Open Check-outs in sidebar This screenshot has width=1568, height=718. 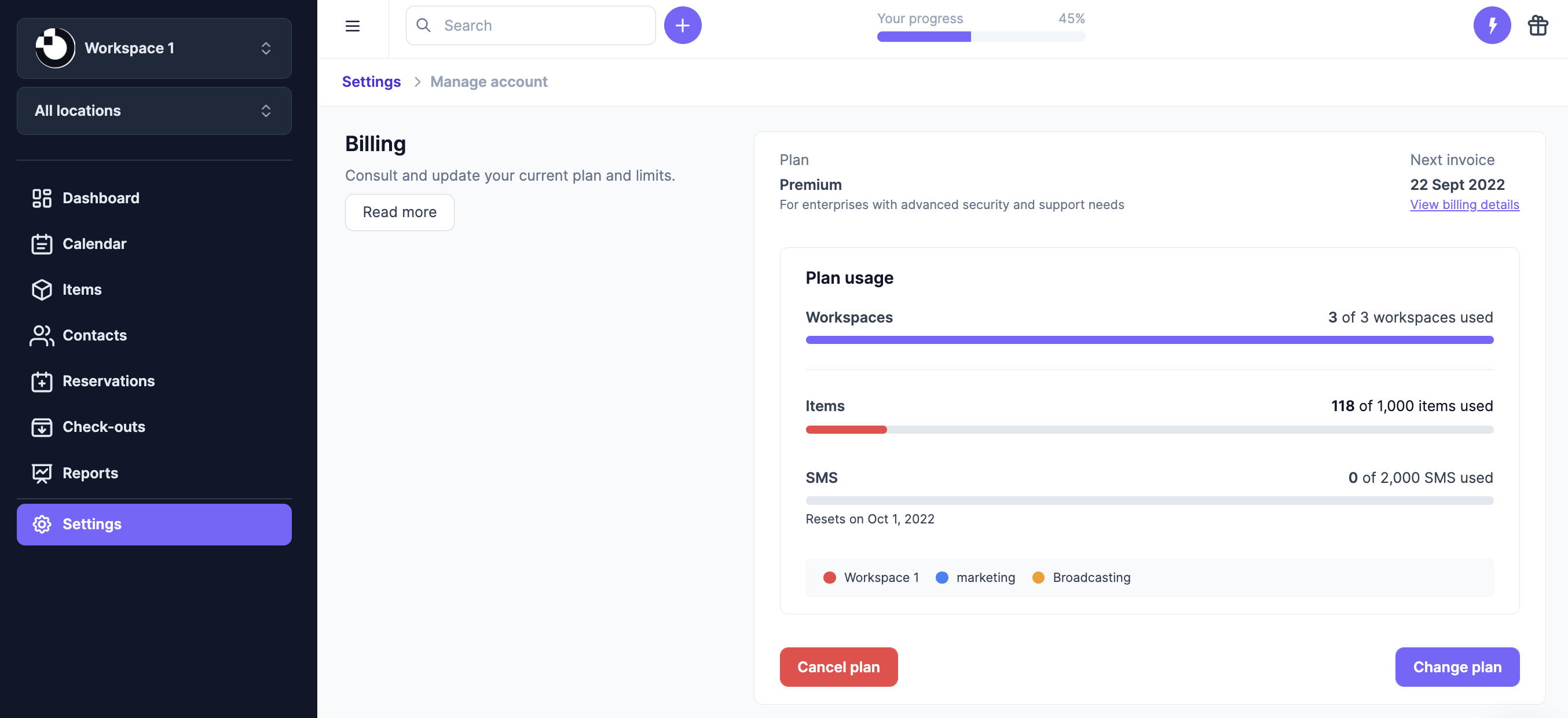[154, 427]
